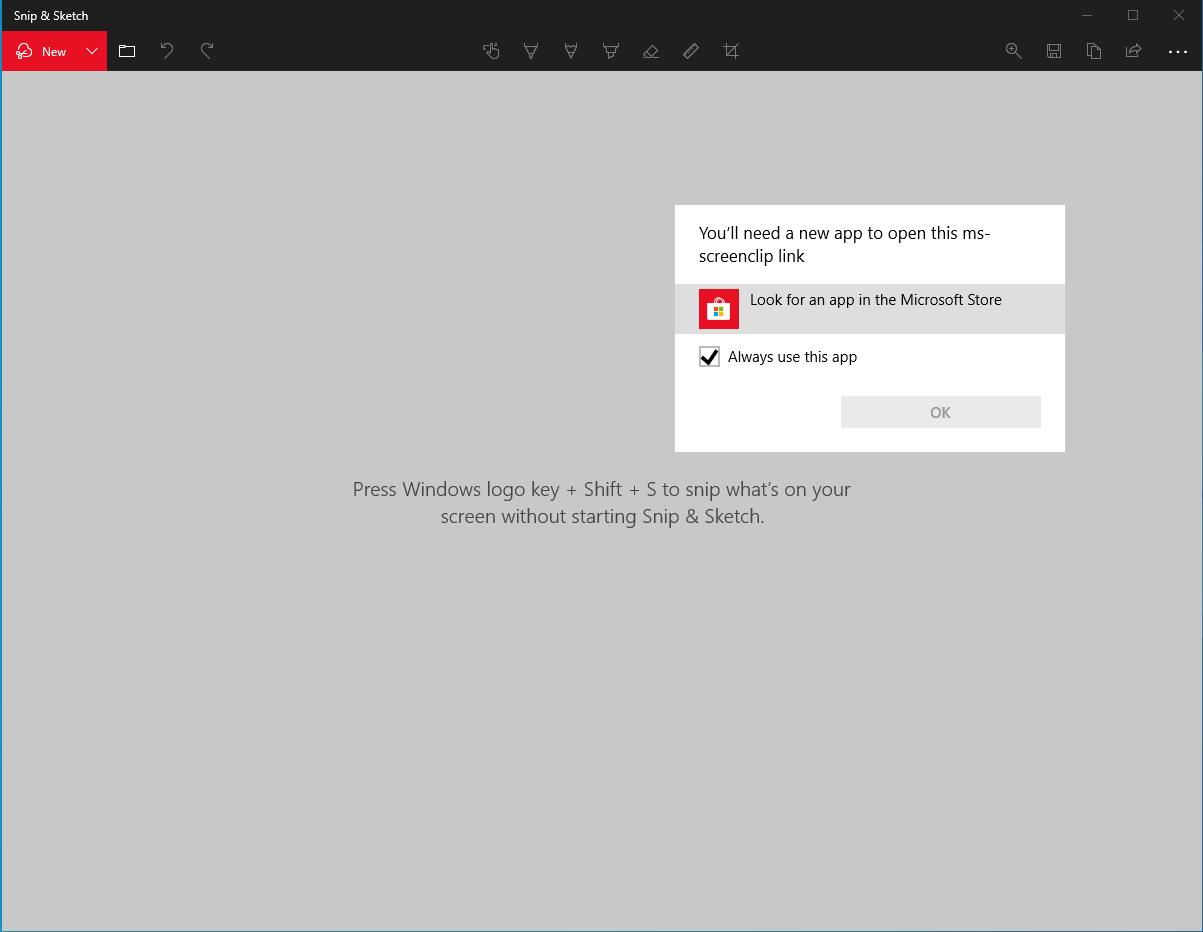Open file using the folder icon
The width and height of the screenshot is (1203, 932).
(x=127, y=51)
